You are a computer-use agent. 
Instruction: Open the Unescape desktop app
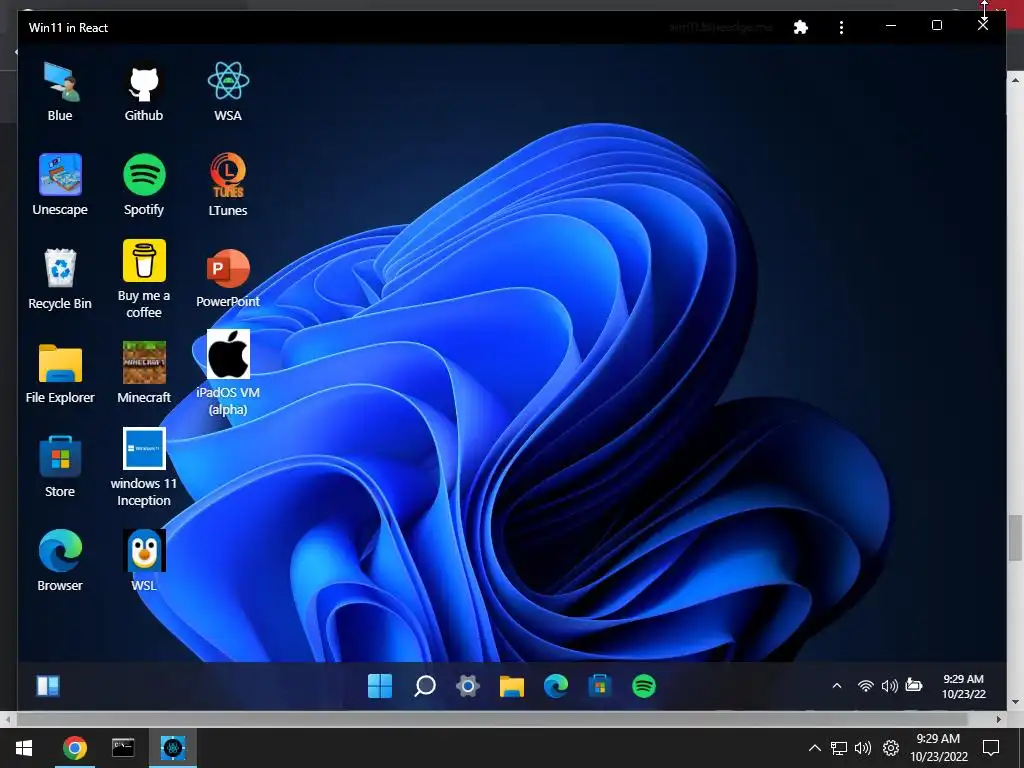pyautogui.click(x=60, y=185)
